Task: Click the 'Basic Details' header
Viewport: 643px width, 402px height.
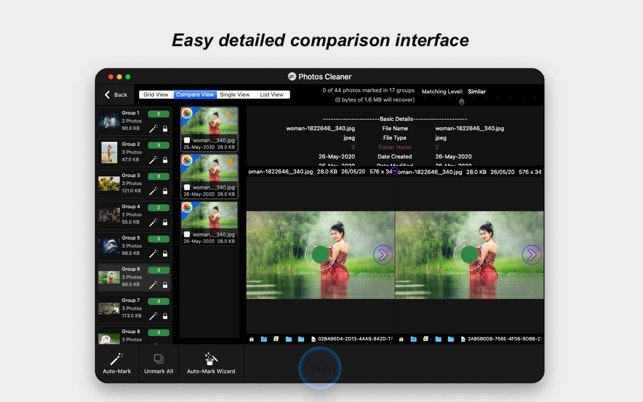Action: click(396, 119)
